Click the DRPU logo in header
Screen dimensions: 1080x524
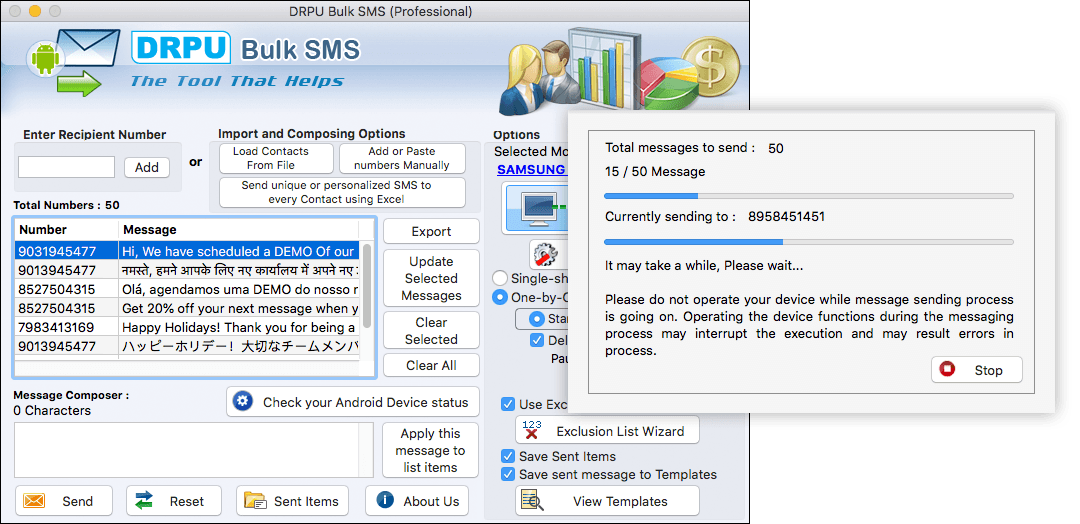click(180, 49)
